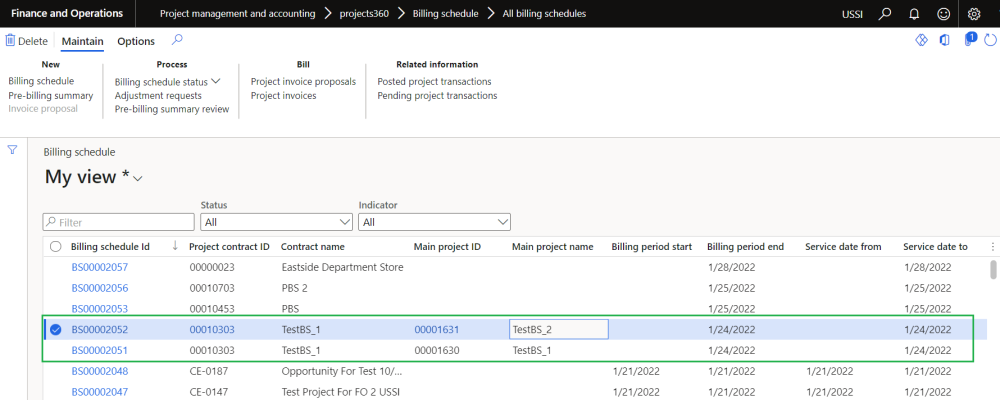
Task: Click the ribbon search magnifier icon
Action: pos(177,40)
